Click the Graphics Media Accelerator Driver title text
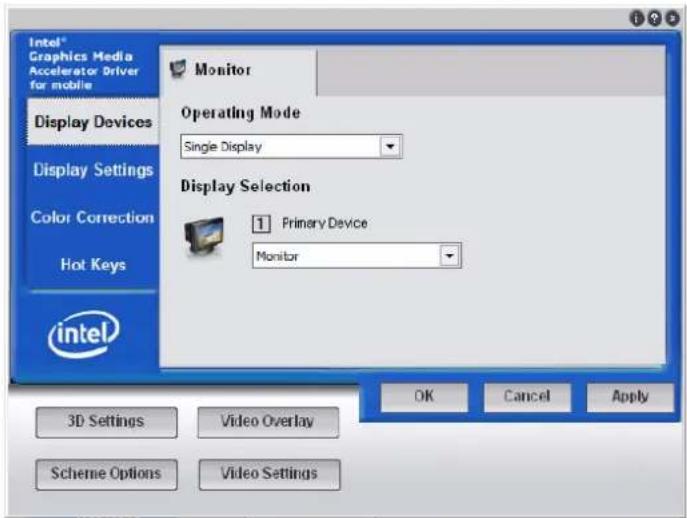Screen dimensions: 687x518 point(83,64)
